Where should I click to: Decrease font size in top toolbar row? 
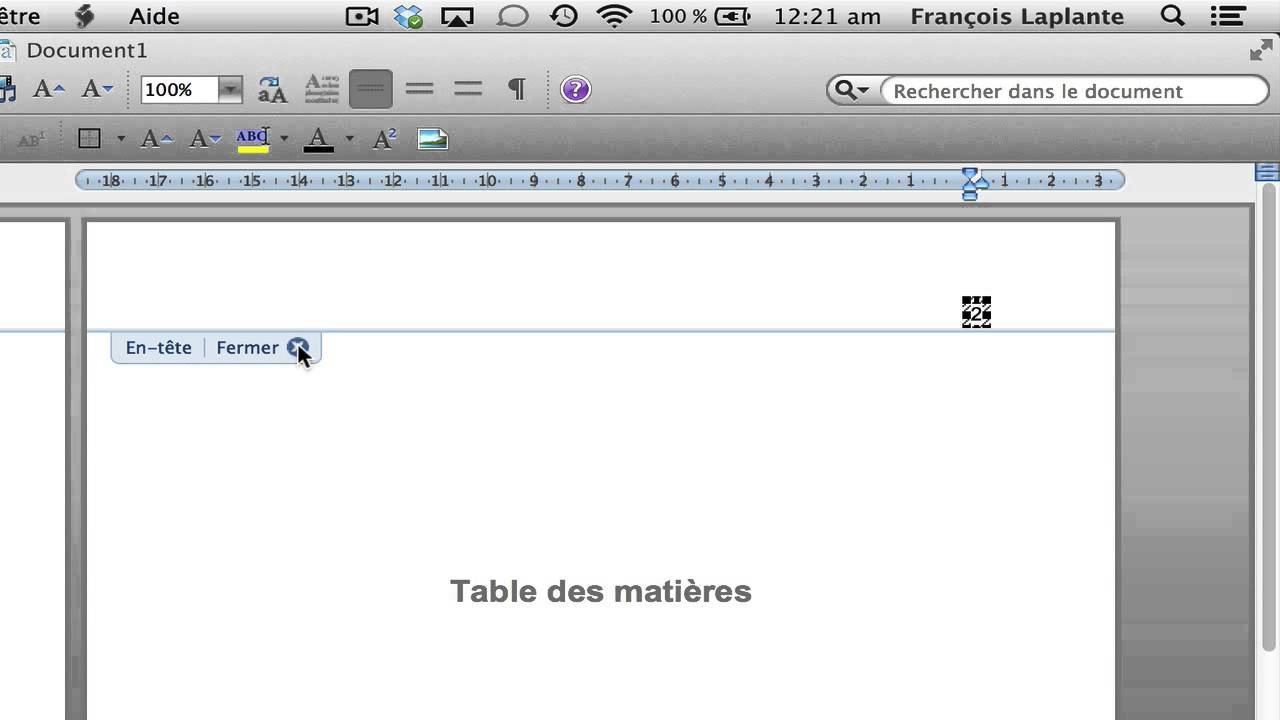coord(97,90)
